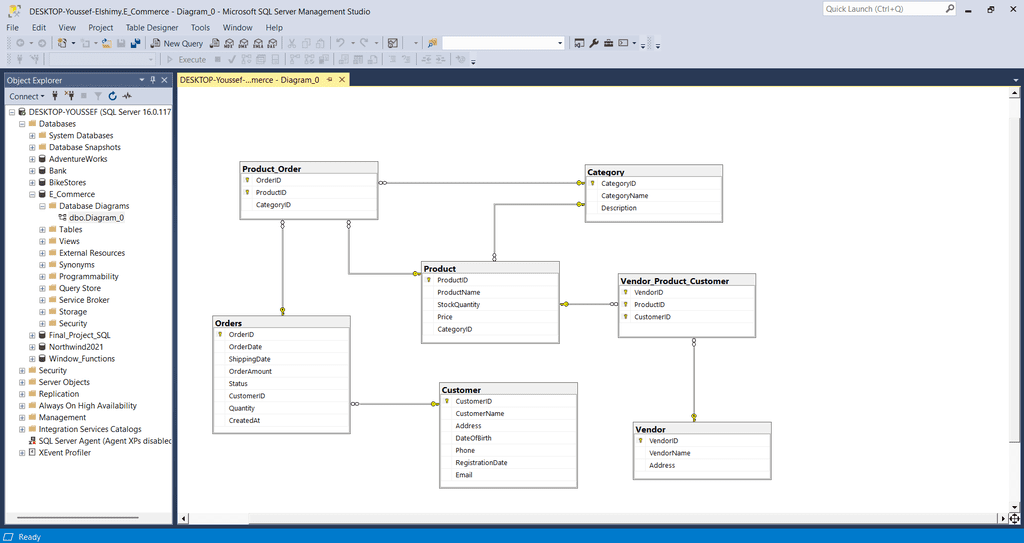Click Connect Object Explorer plug icon
Viewport: 1024px width, 543px height.
coord(56,96)
